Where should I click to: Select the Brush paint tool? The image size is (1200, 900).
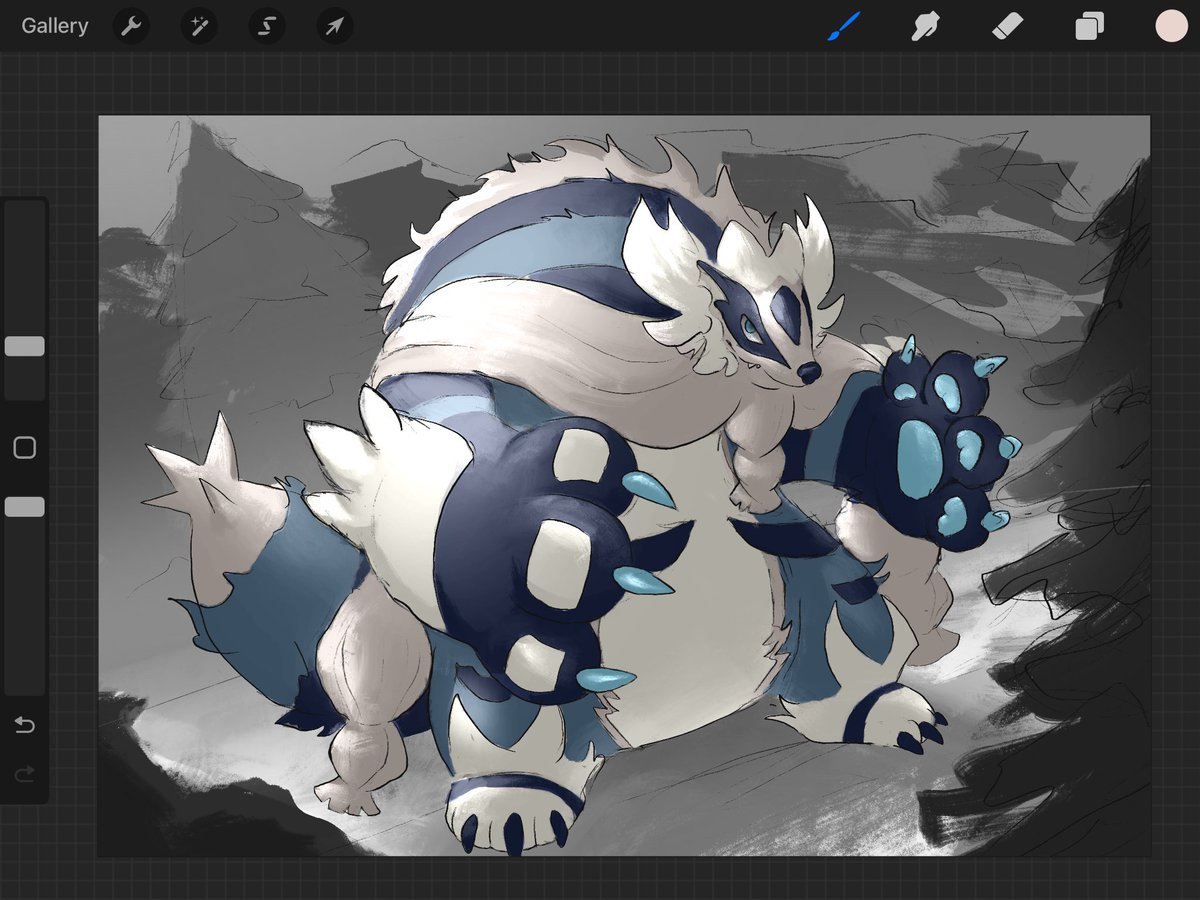click(843, 26)
